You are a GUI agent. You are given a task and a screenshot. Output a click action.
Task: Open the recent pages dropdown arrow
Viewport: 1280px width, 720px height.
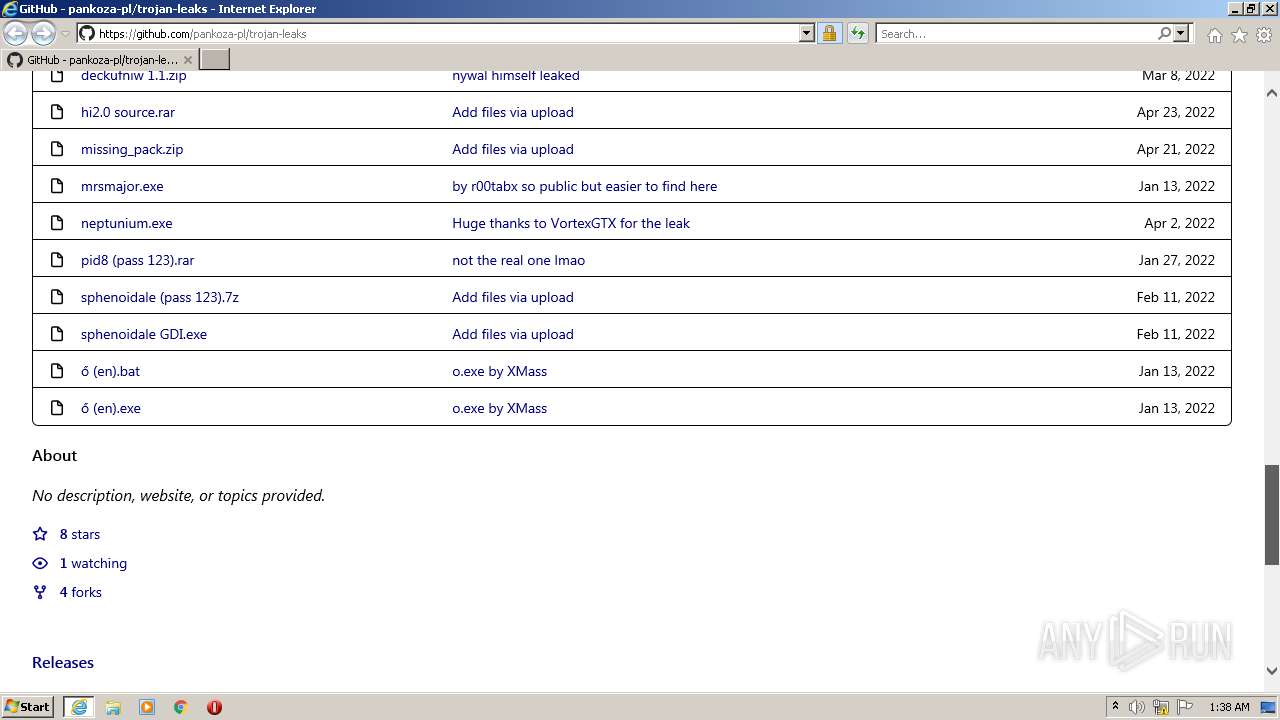(x=65, y=34)
